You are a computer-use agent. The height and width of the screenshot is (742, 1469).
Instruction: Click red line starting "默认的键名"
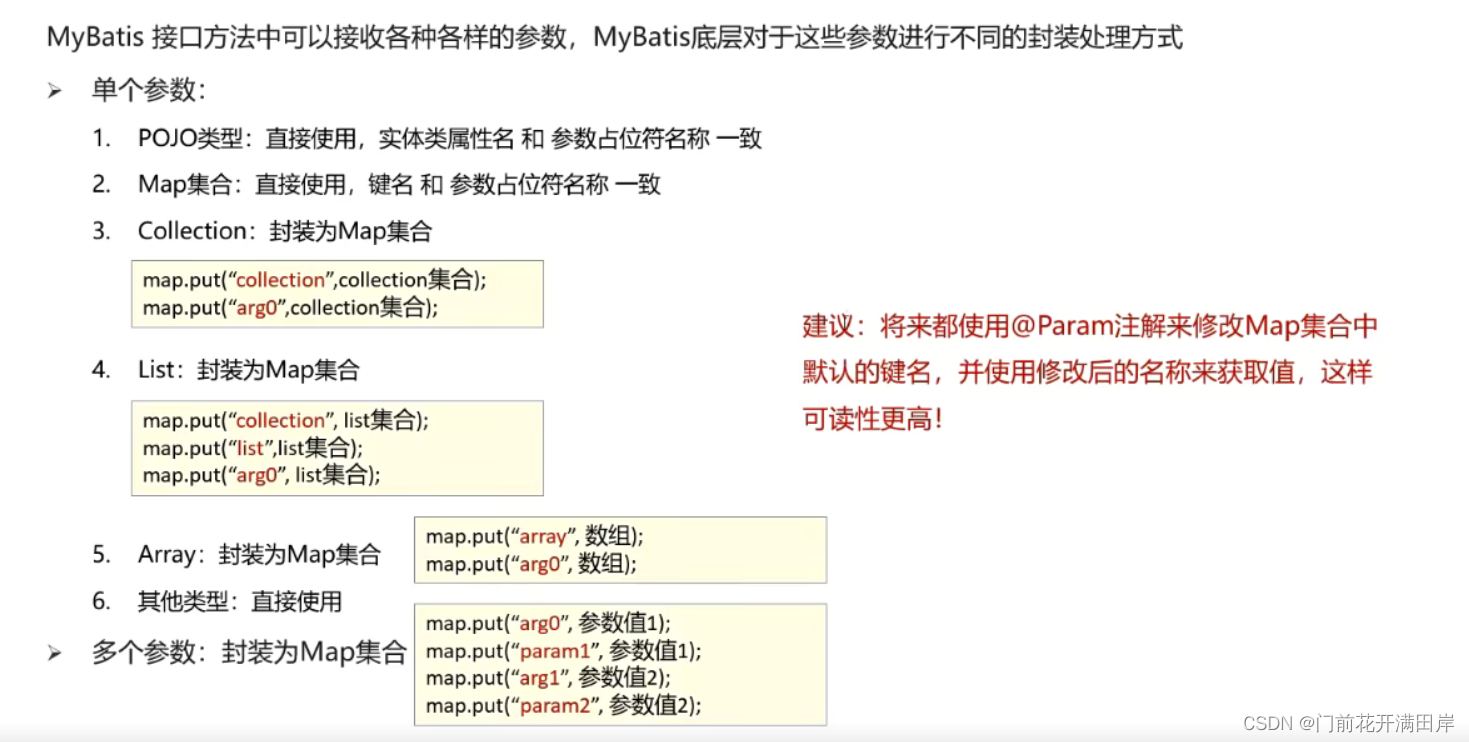point(1088,372)
